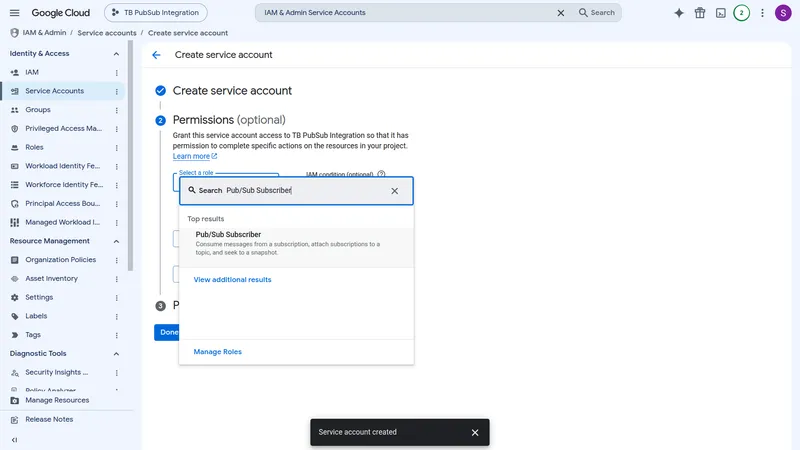Click the completed Create service account step checkmark
The height and width of the screenshot is (450, 800).
(160, 91)
